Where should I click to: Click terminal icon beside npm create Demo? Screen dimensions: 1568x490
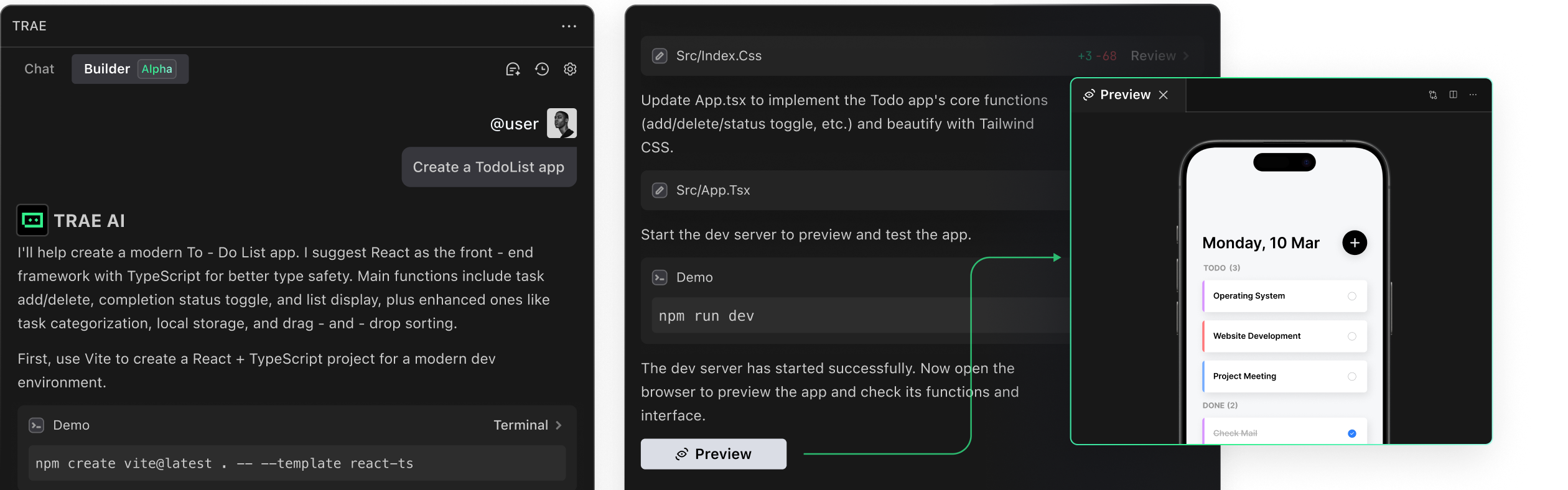pyautogui.click(x=37, y=425)
